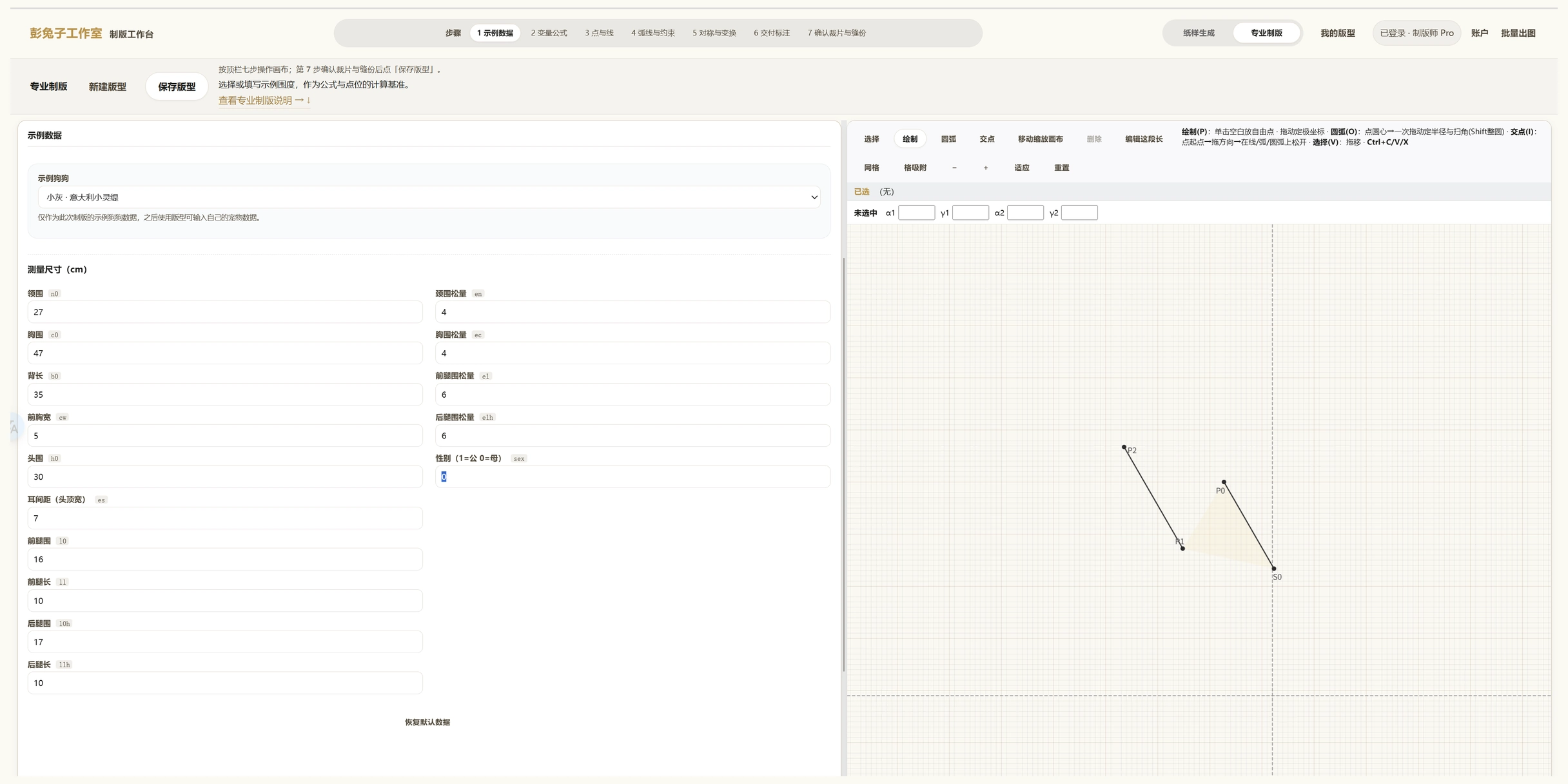Choose the 圆弧 arc tool
The height and width of the screenshot is (784, 1568).
tap(948, 139)
